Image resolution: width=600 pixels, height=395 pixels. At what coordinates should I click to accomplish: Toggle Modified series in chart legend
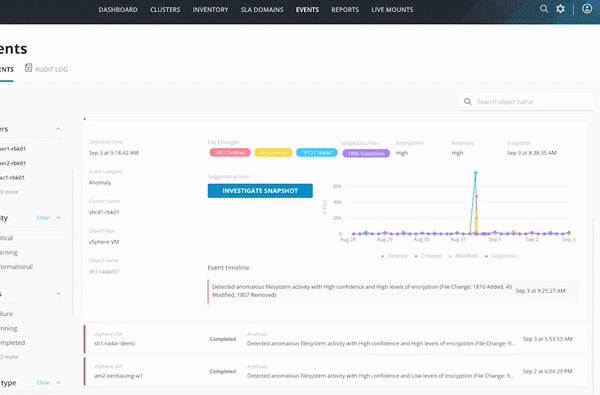point(463,256)
